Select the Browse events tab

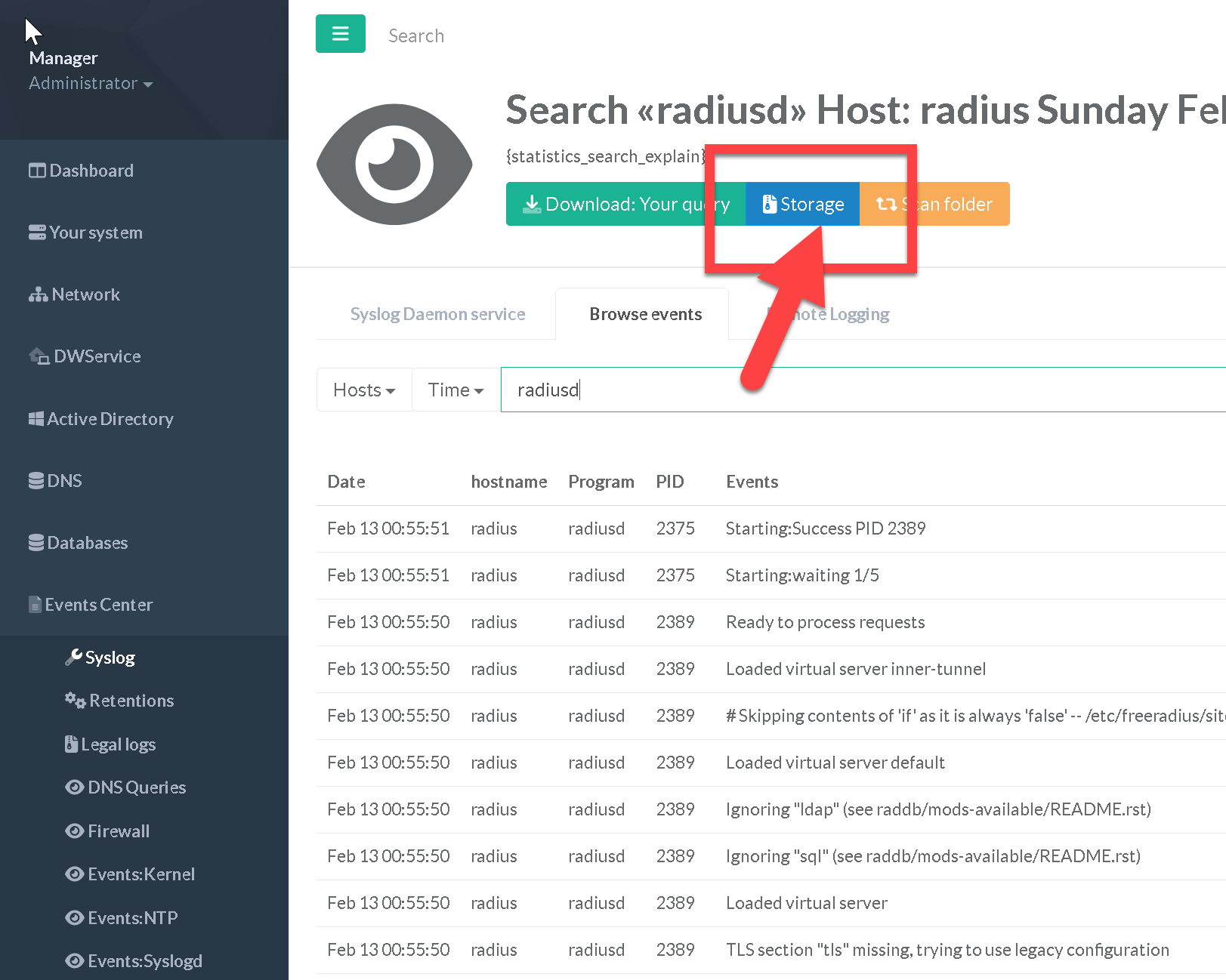pos(645,314)
